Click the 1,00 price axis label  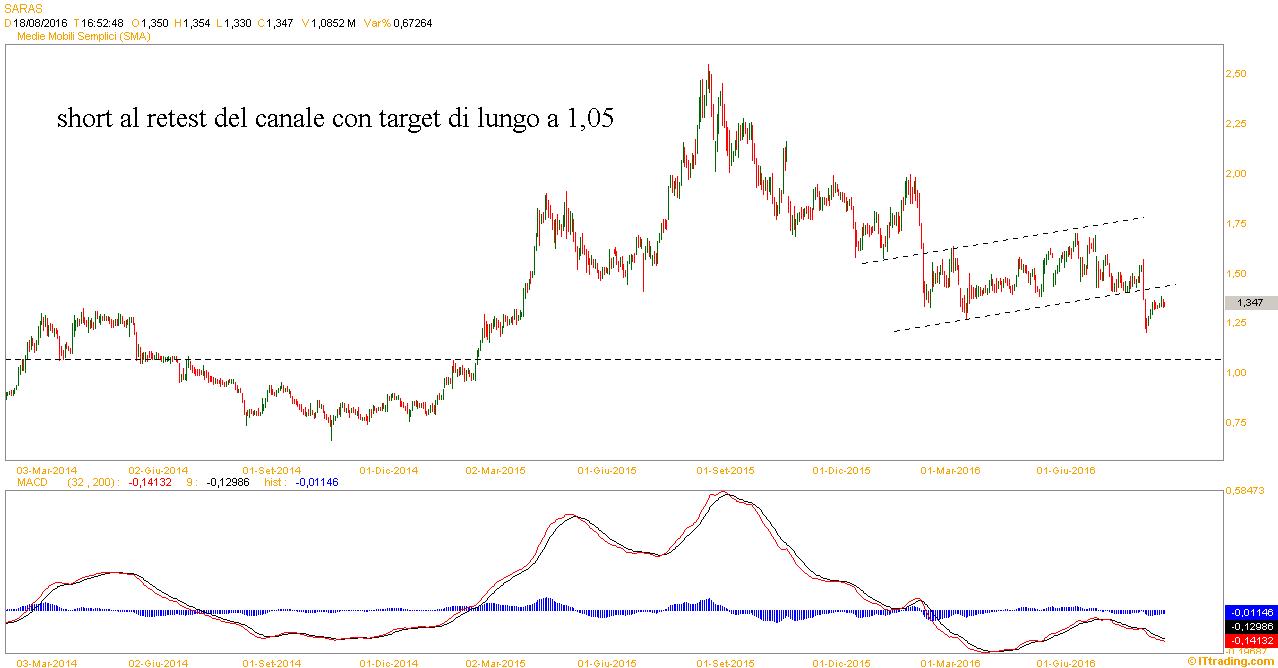pyautogui.click(x=1235, y=373)
